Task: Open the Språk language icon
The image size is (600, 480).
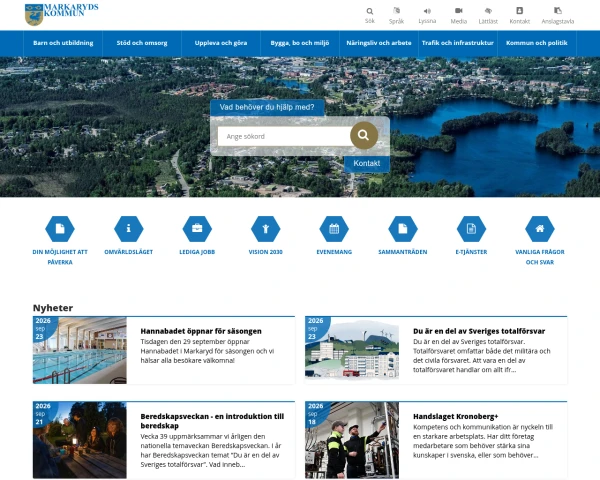Action: [396, 11]
